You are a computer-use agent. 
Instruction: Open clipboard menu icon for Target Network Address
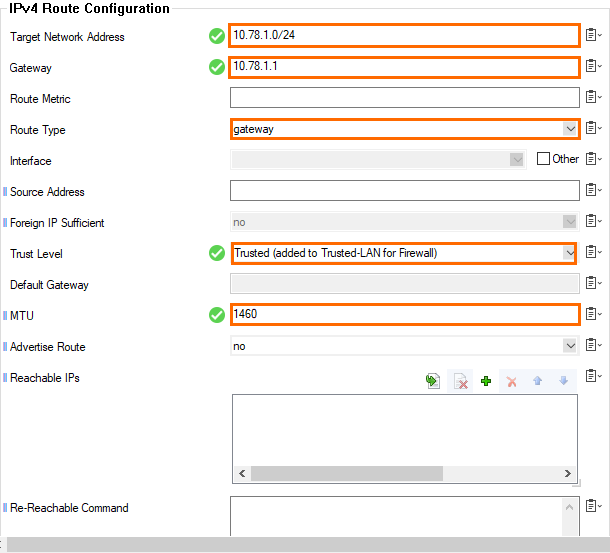[593, 35]
